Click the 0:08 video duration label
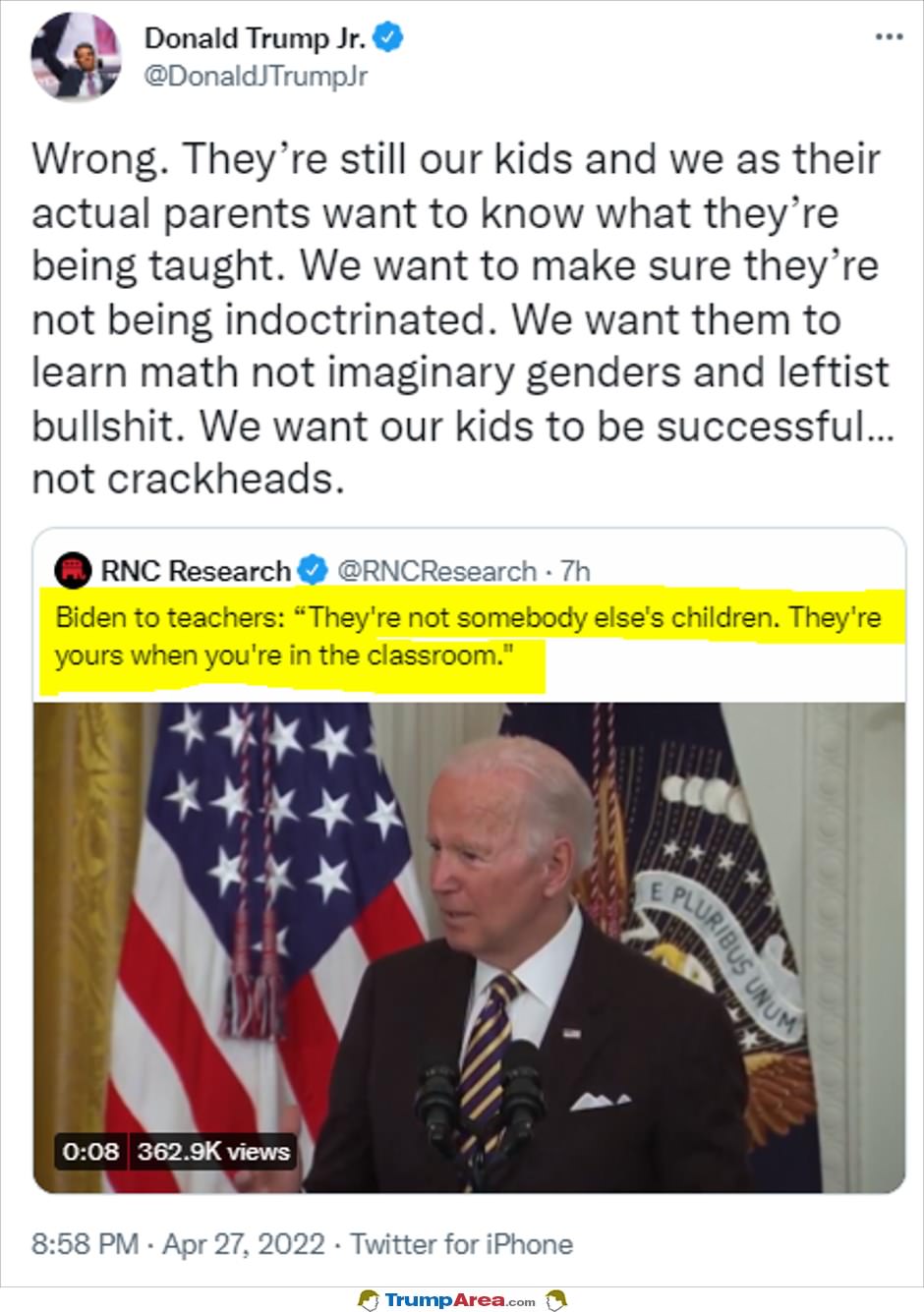This screenshot has height=1312, width=924. click(x=89, y=1151)
